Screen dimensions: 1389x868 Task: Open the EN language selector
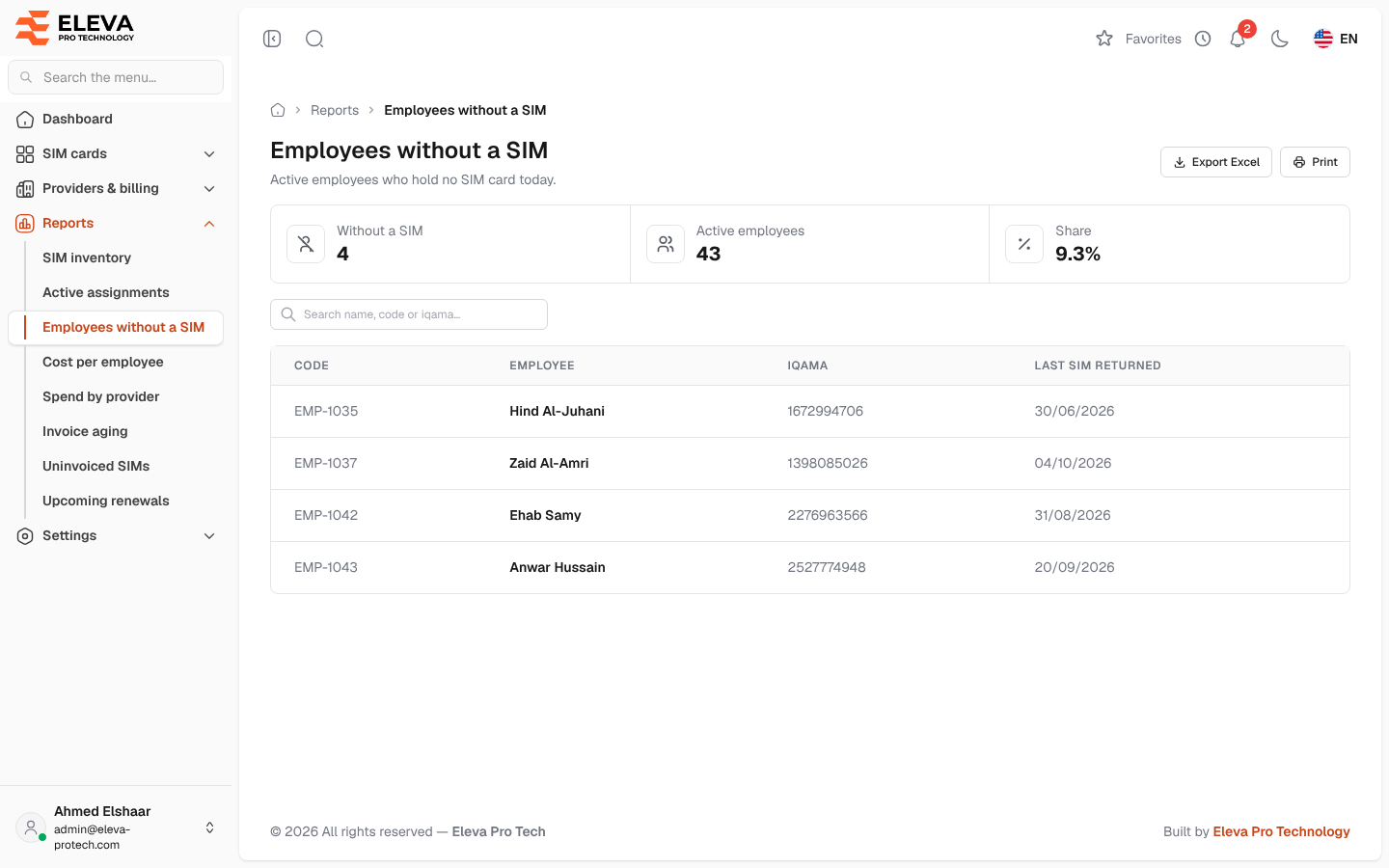tap(1336, 39)
